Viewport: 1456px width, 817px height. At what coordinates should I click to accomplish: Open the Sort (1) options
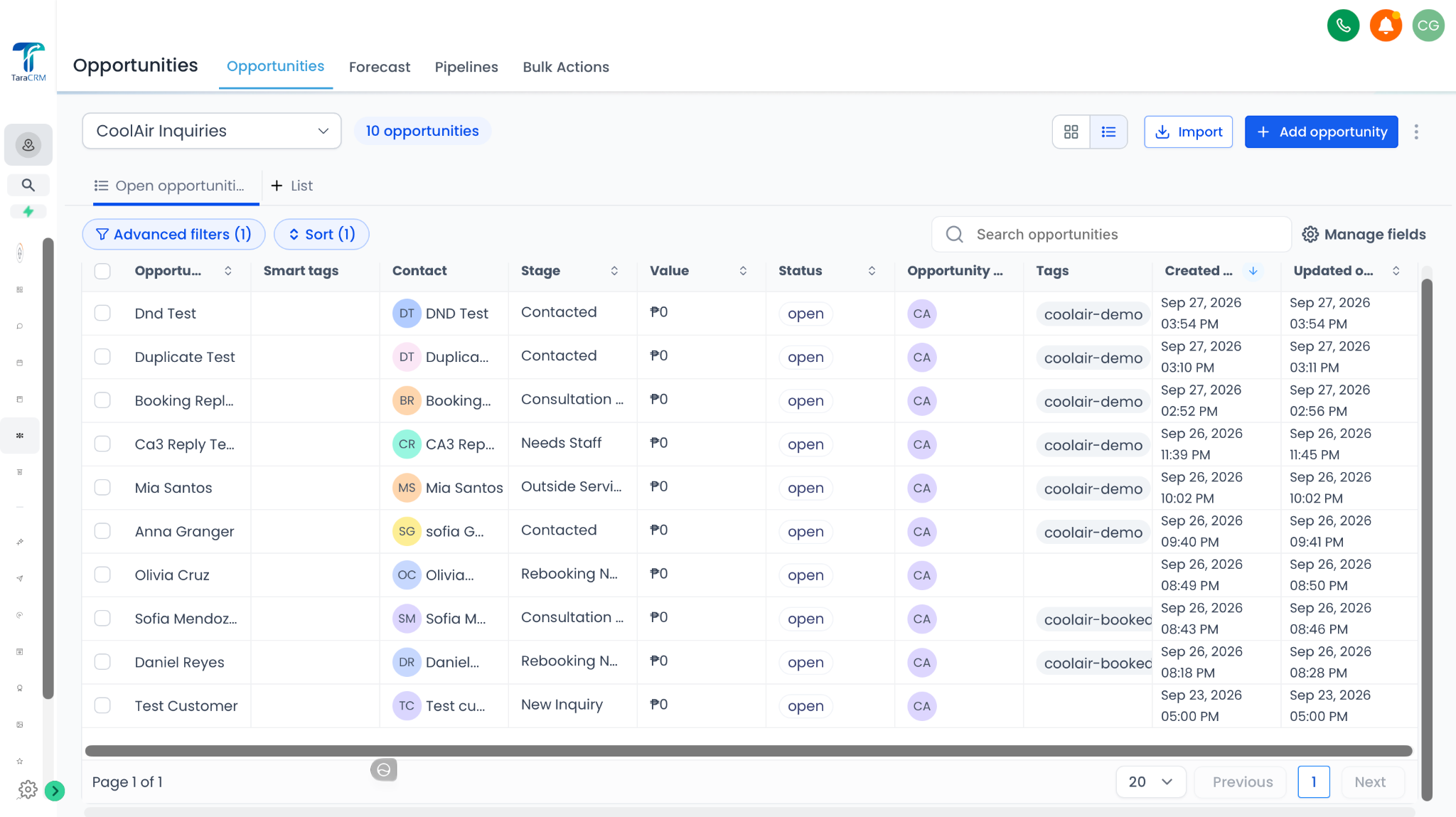tap(321, 234)
